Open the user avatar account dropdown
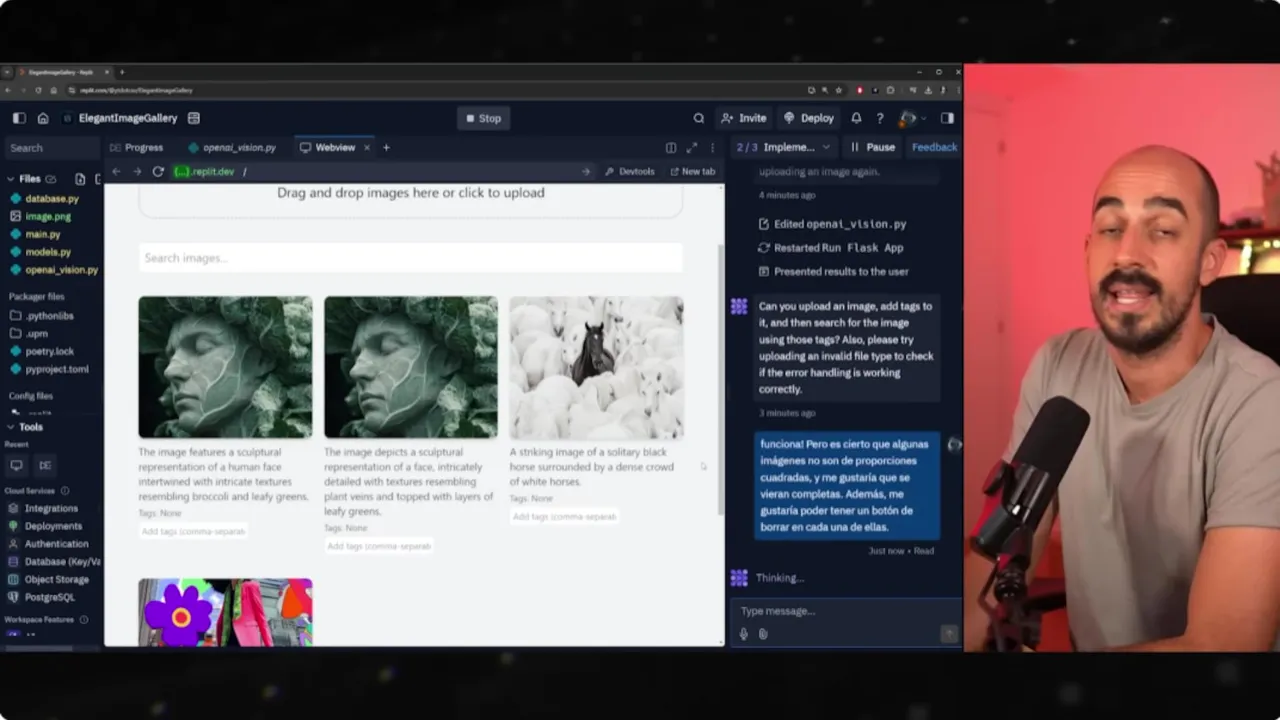Viewport: 1280px width, 720px height. click(912, 118)
